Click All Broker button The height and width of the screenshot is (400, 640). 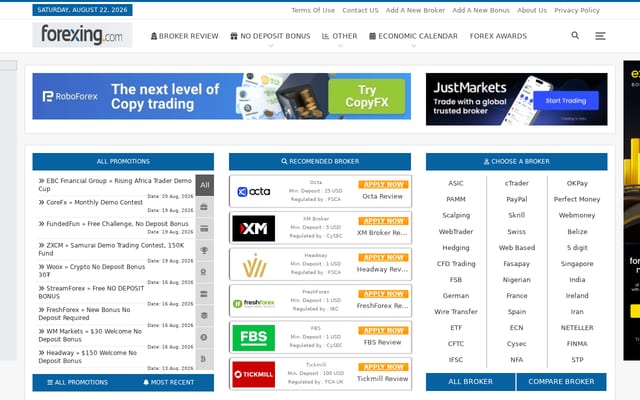(x=471, y=382)
